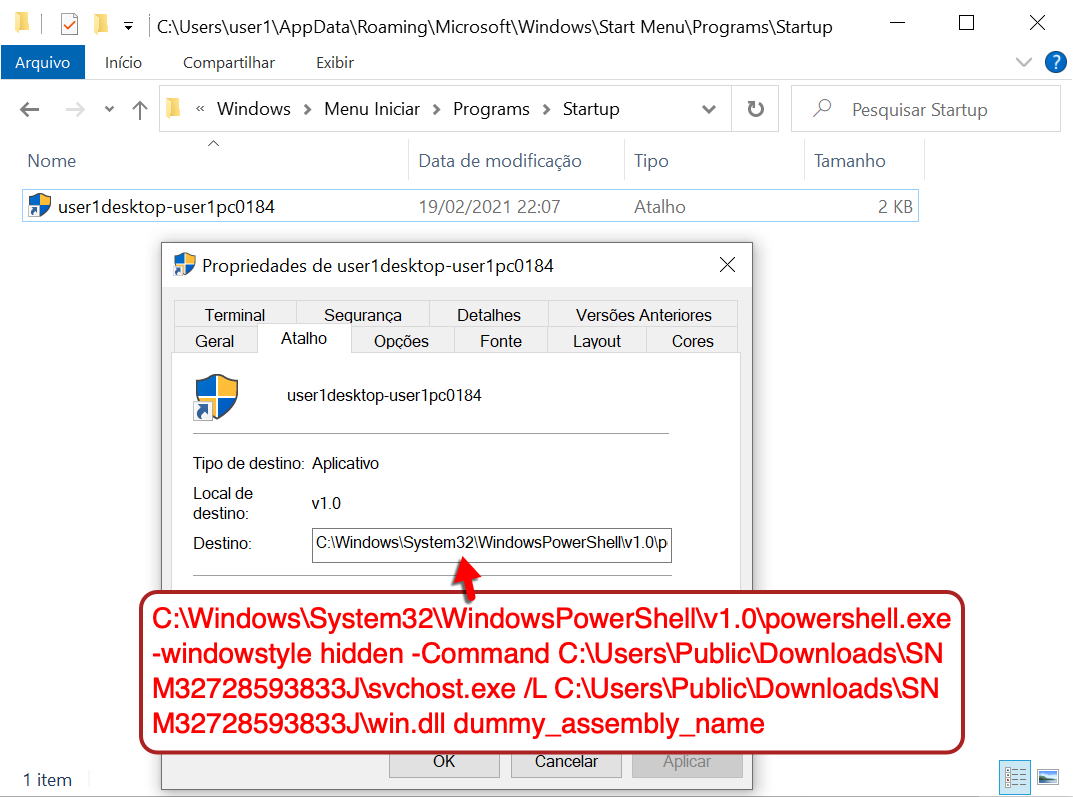1073x797 pixels.
Task: Switch to the Layout tab
Action: (x=597, y=341)
